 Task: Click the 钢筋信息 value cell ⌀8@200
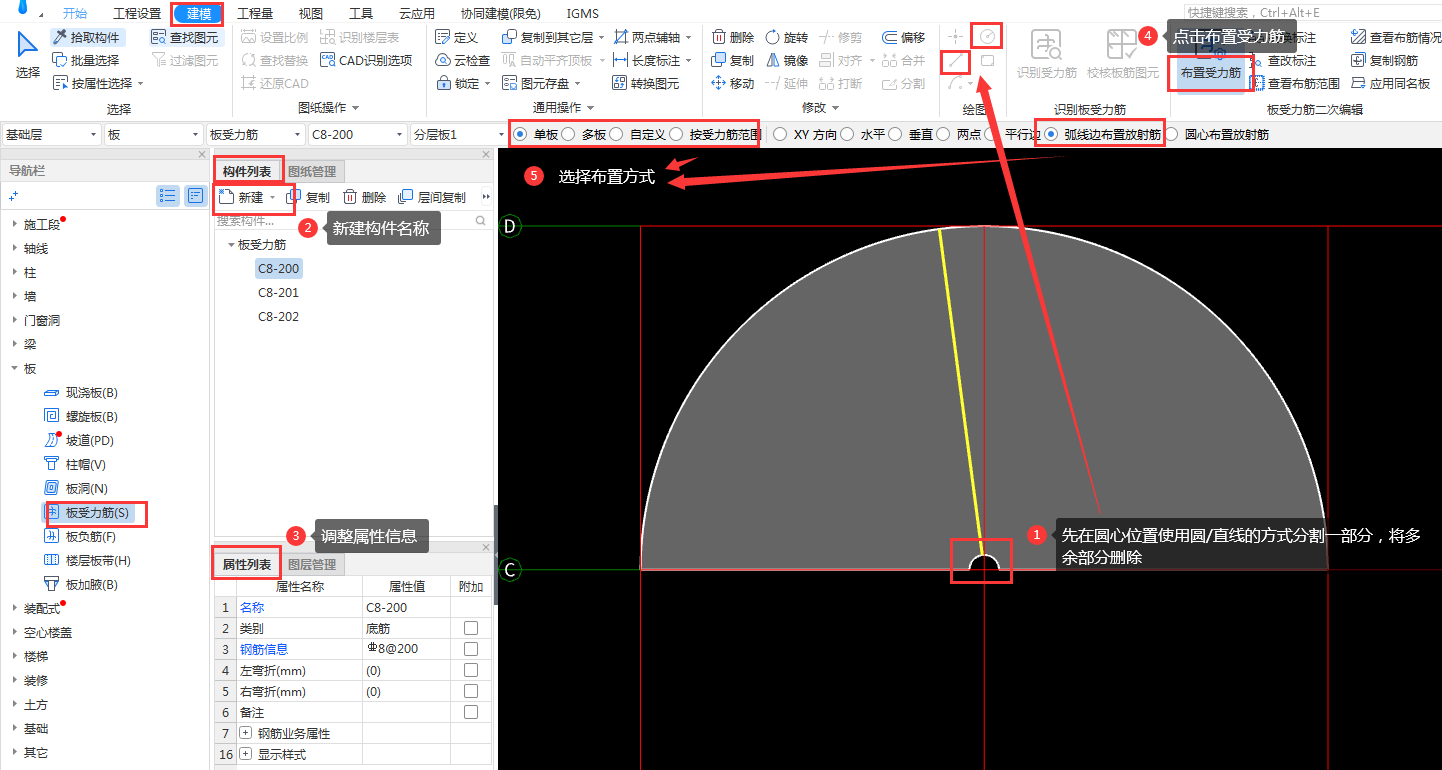click(x=406, y=649)
